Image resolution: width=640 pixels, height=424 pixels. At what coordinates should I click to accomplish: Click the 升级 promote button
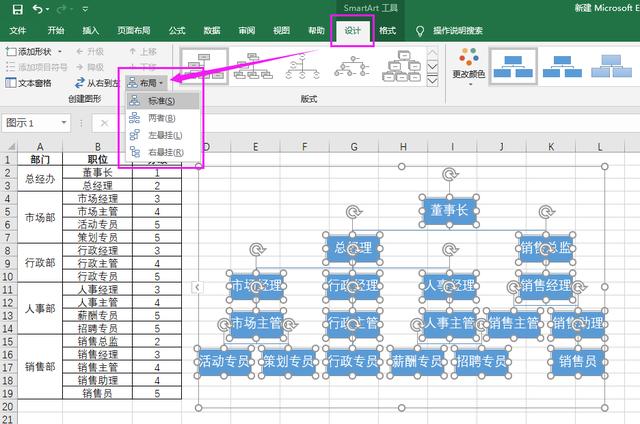90,52
